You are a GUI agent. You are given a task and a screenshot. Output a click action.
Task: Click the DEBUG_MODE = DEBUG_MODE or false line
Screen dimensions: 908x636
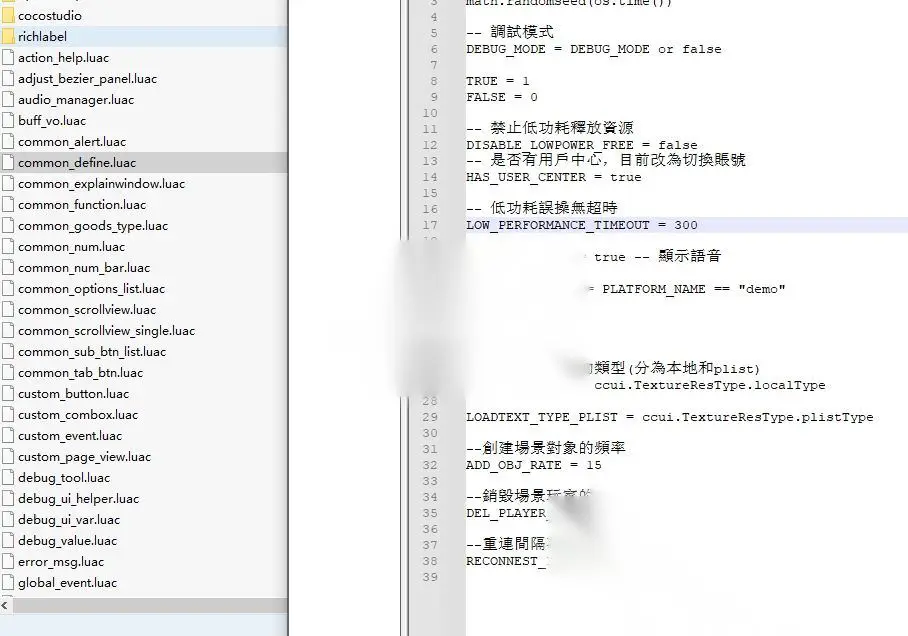(594, 49)
